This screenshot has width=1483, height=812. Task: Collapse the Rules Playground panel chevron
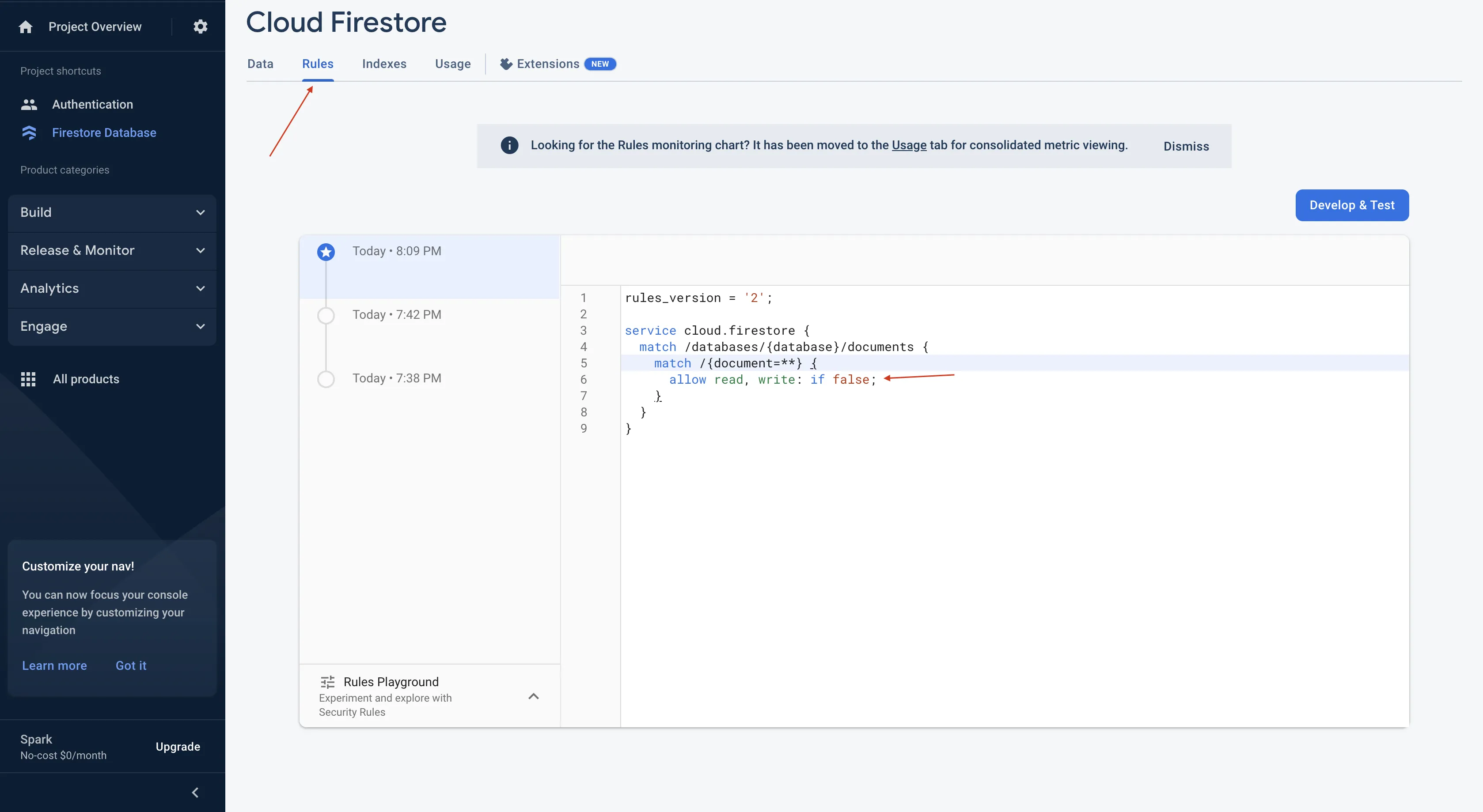[533, 696]
